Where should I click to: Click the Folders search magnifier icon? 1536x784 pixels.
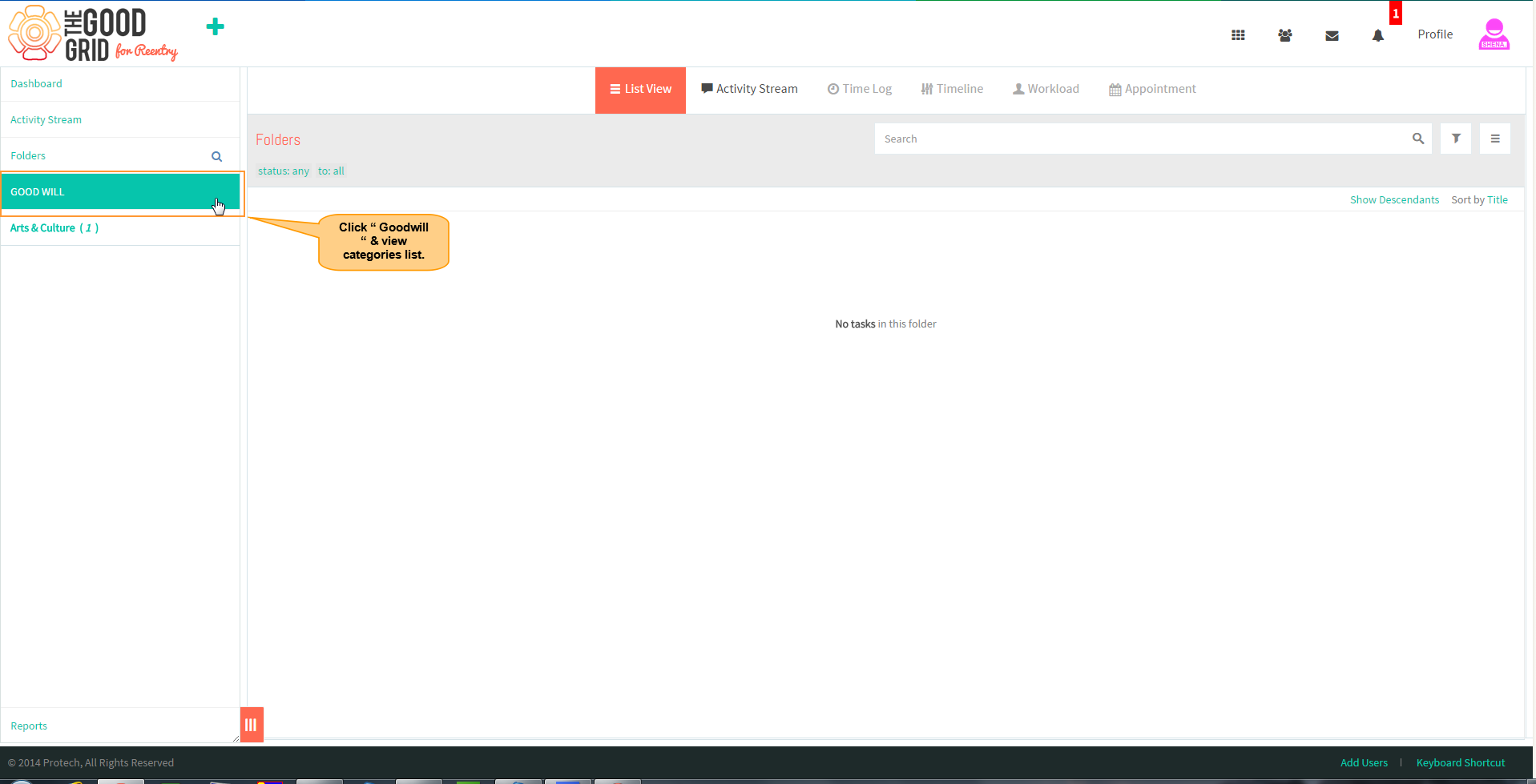click(216, 156)
